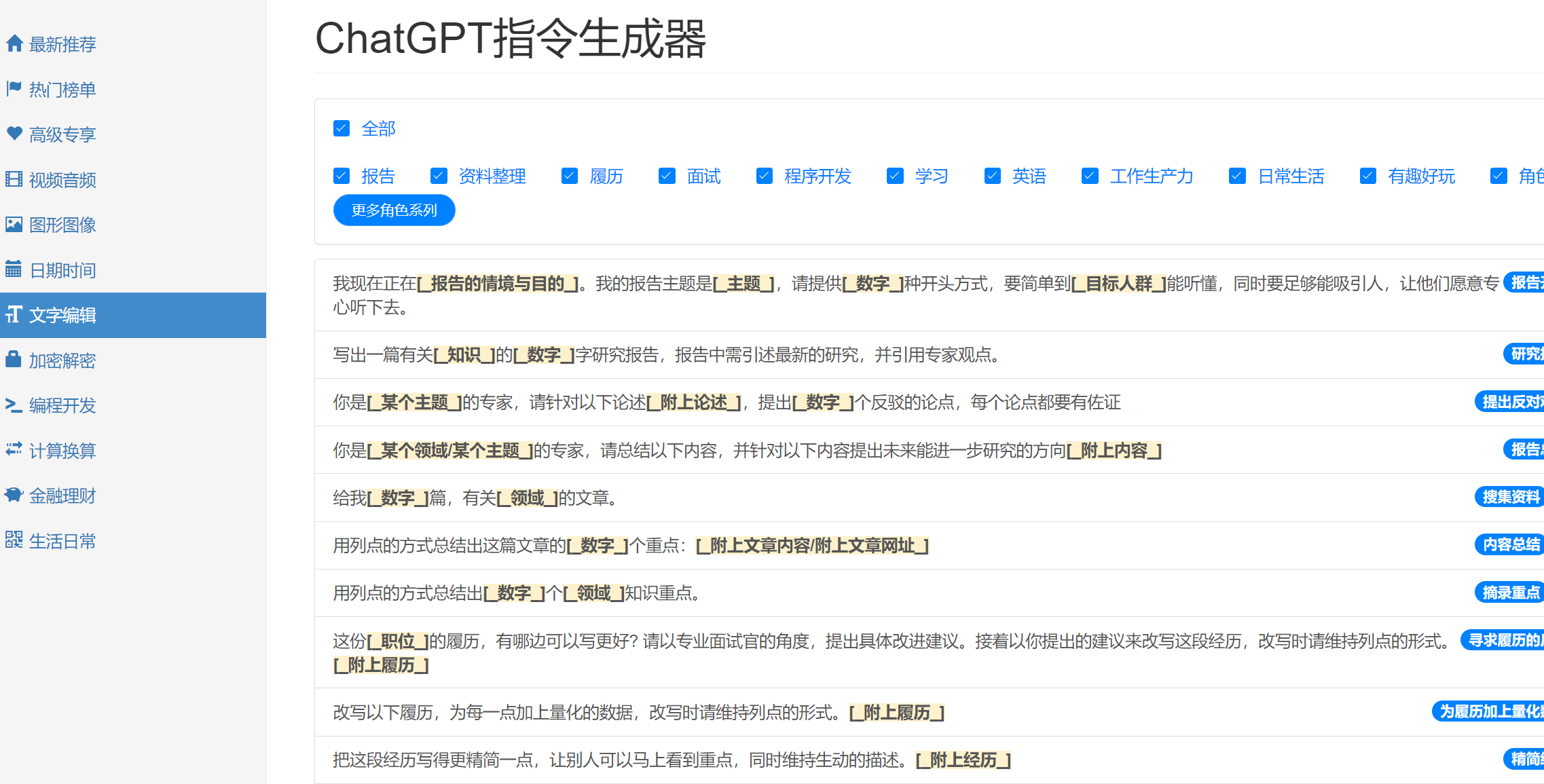Select the 计算换算 conversion icon
1544x784 pixels.
[14, 450]
